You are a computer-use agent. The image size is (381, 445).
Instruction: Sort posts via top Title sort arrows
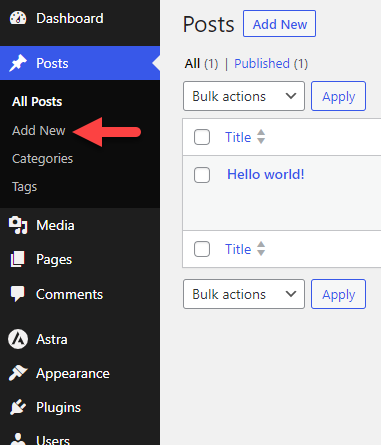(261, 137)
